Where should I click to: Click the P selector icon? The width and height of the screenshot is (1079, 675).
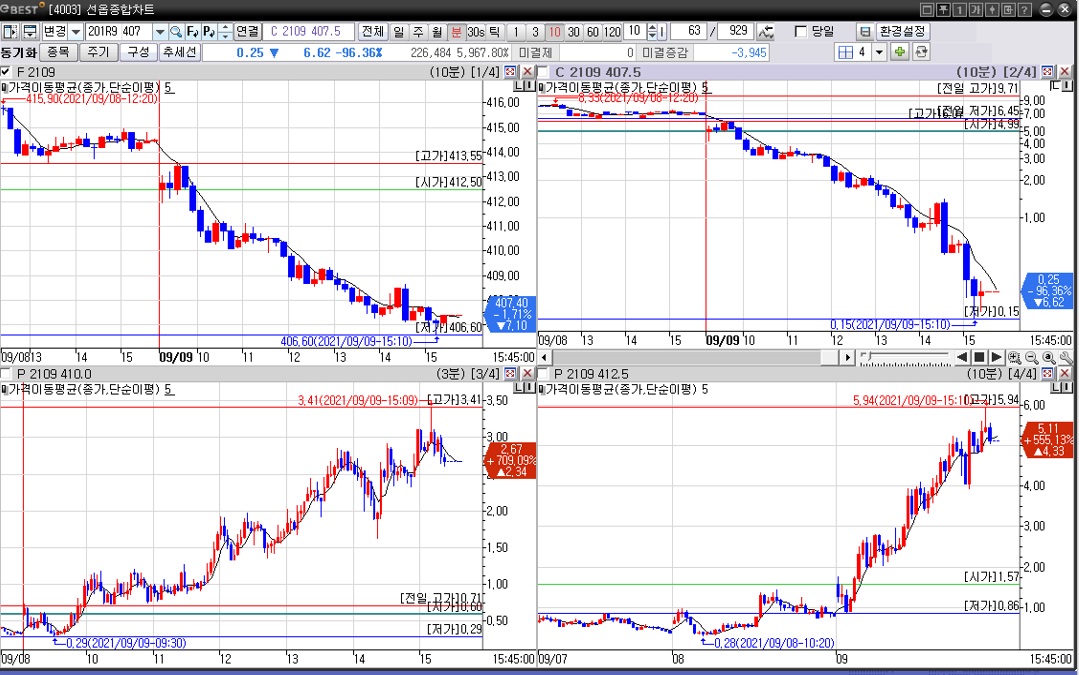coord(209,32)
